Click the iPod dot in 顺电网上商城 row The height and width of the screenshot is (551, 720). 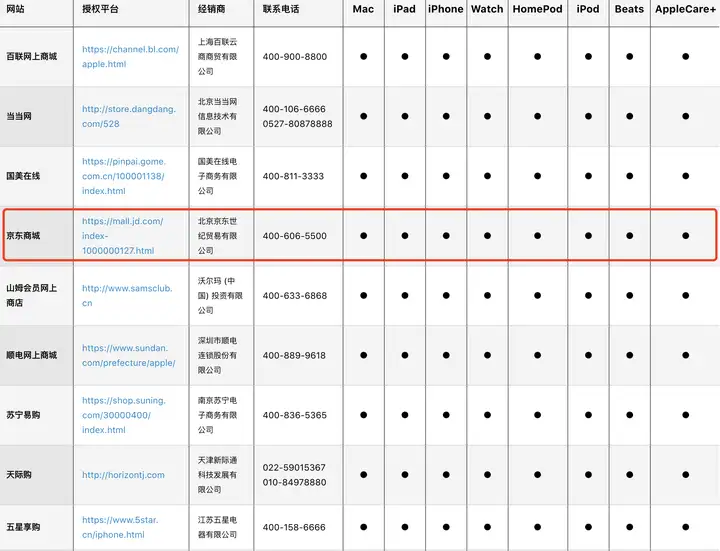588,355
